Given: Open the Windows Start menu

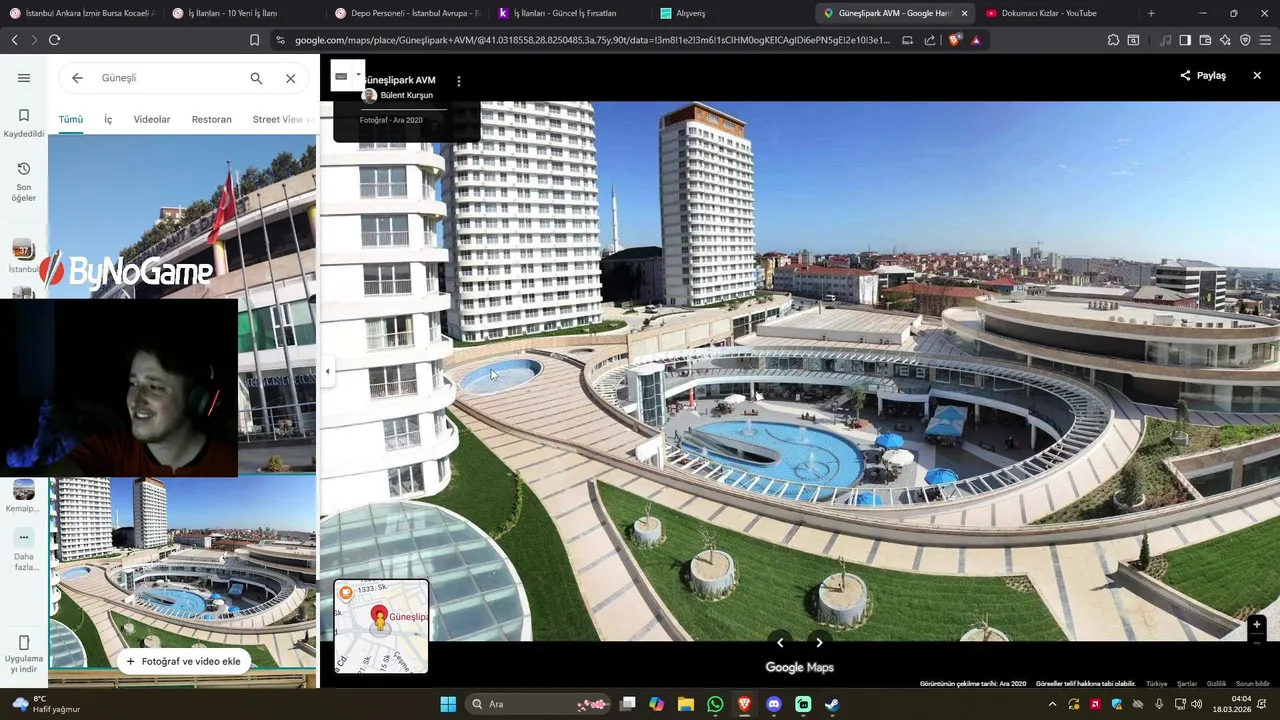Looking at the screenshot, I should pos(448,704).
